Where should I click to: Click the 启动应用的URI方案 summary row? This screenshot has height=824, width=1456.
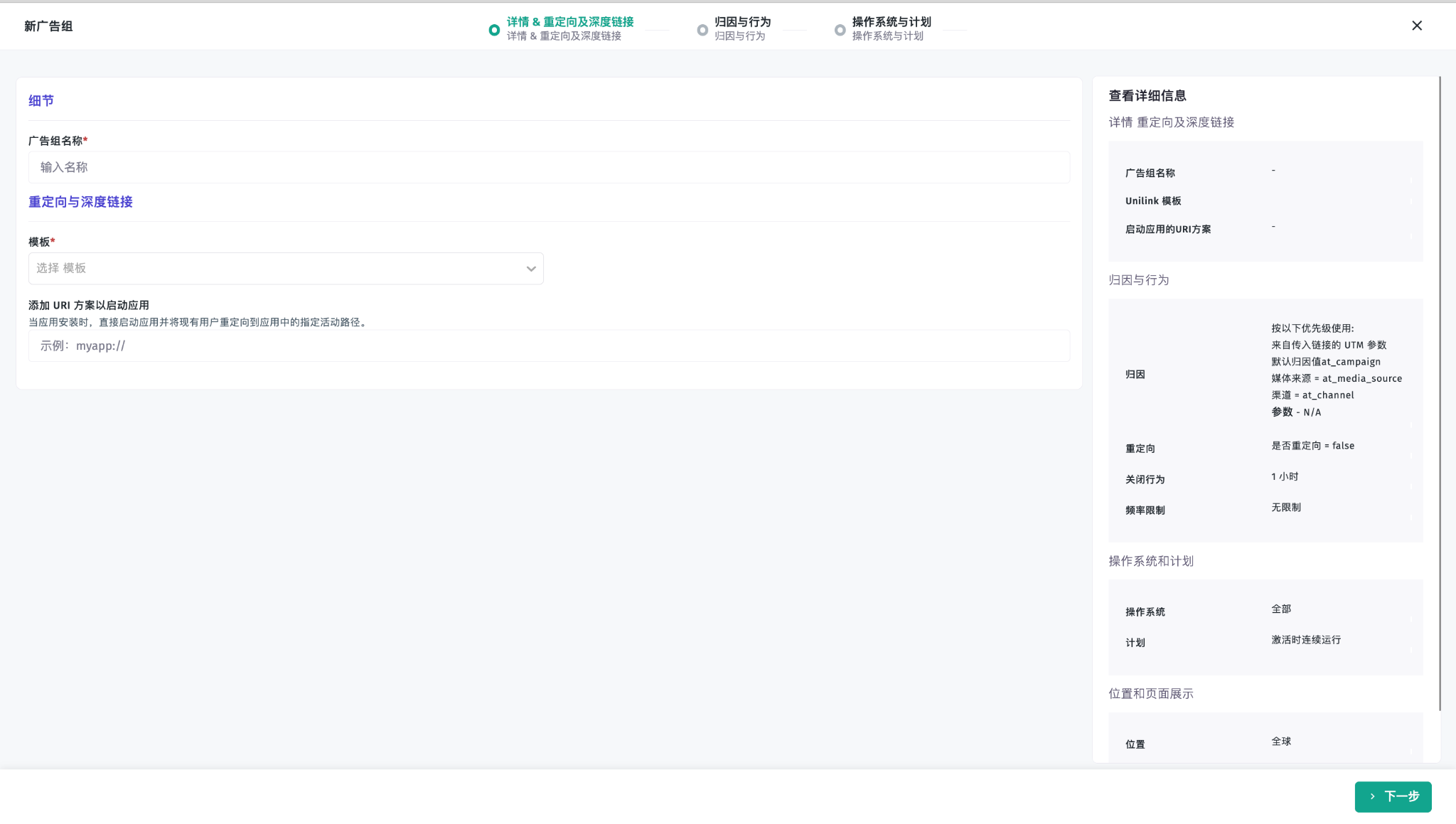1167,229
